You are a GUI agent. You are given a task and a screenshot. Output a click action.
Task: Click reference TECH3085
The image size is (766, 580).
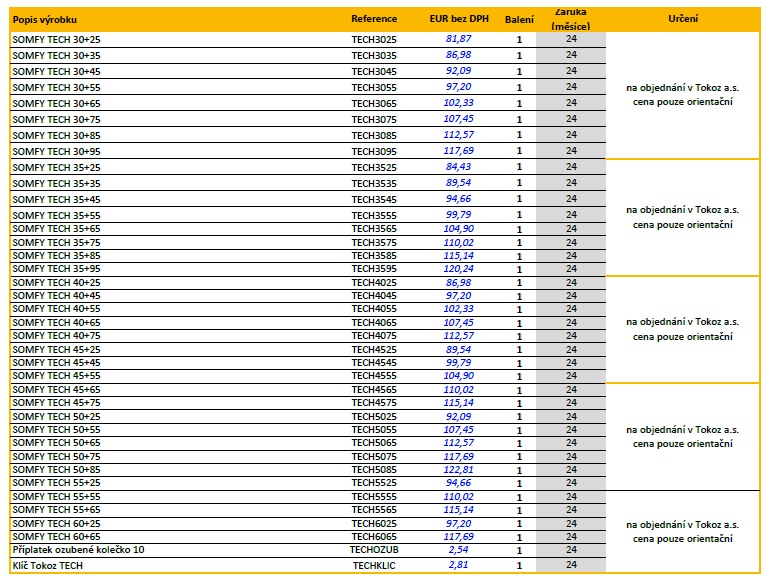click(374, 136)
